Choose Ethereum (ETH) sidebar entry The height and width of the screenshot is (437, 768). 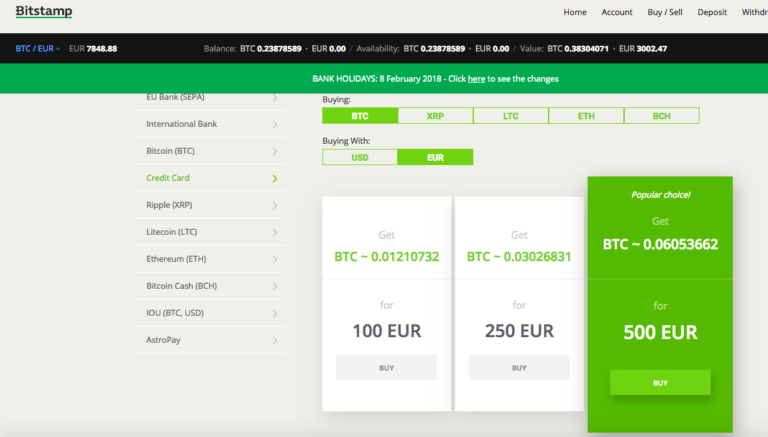[x=209, y=259]
